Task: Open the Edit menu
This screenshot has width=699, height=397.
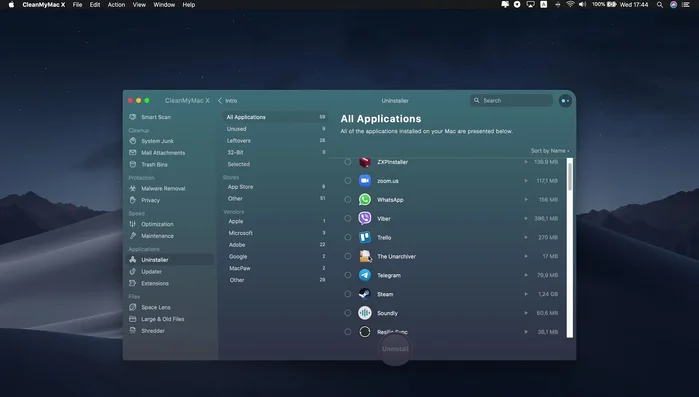Action: point(95,4)
